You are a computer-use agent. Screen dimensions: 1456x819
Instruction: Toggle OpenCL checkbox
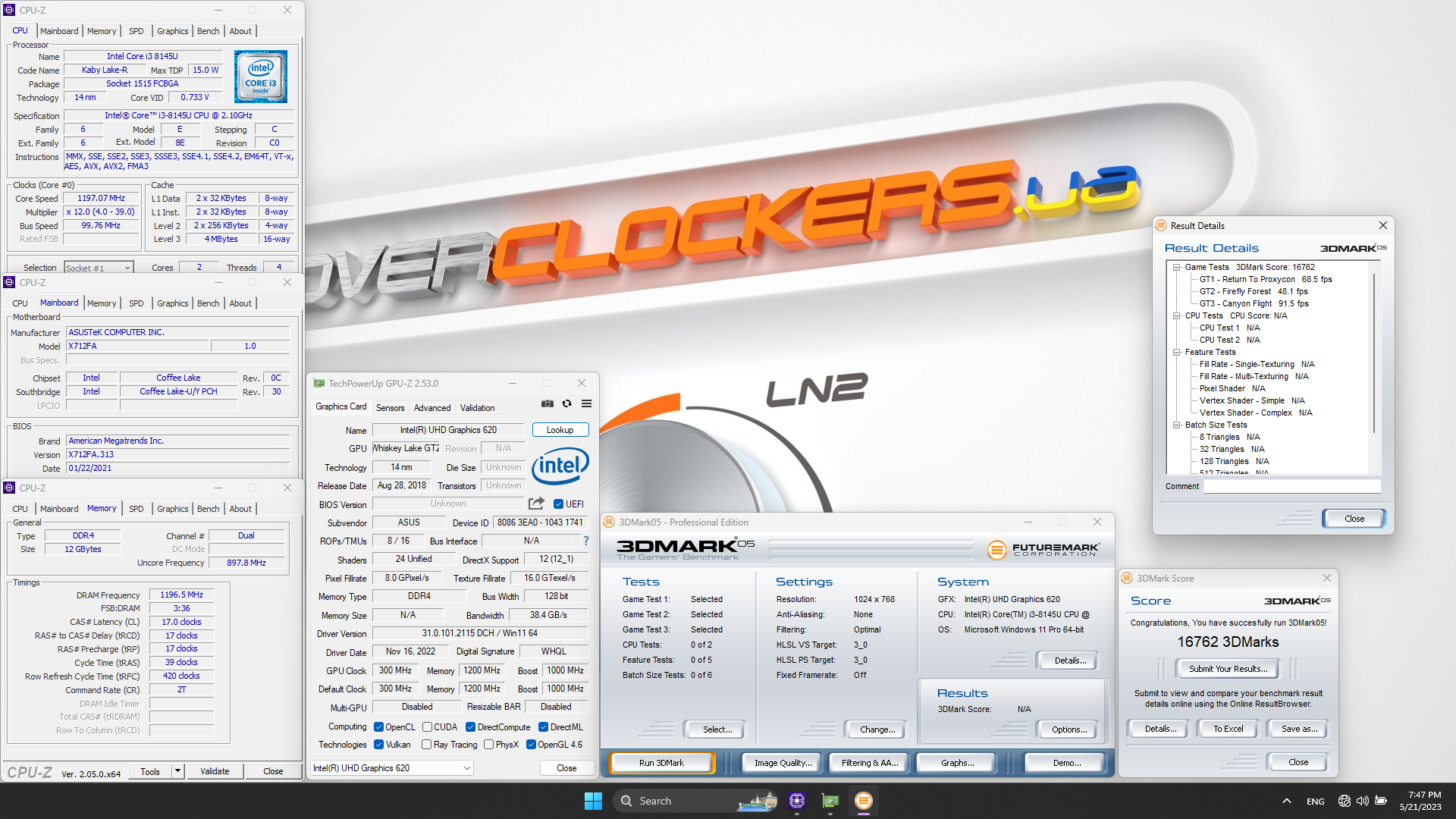pyautogui.click(x=378, y=726)
